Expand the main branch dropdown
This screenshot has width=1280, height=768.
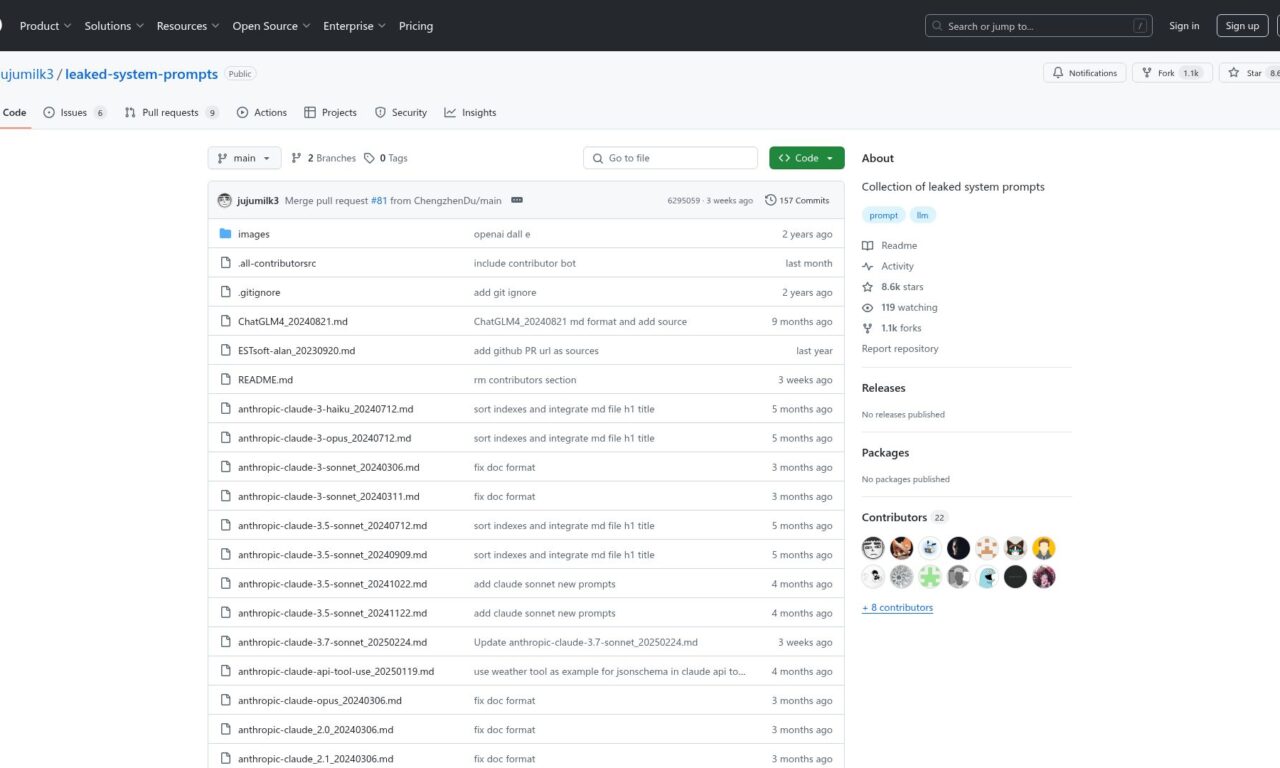(244, 158)
